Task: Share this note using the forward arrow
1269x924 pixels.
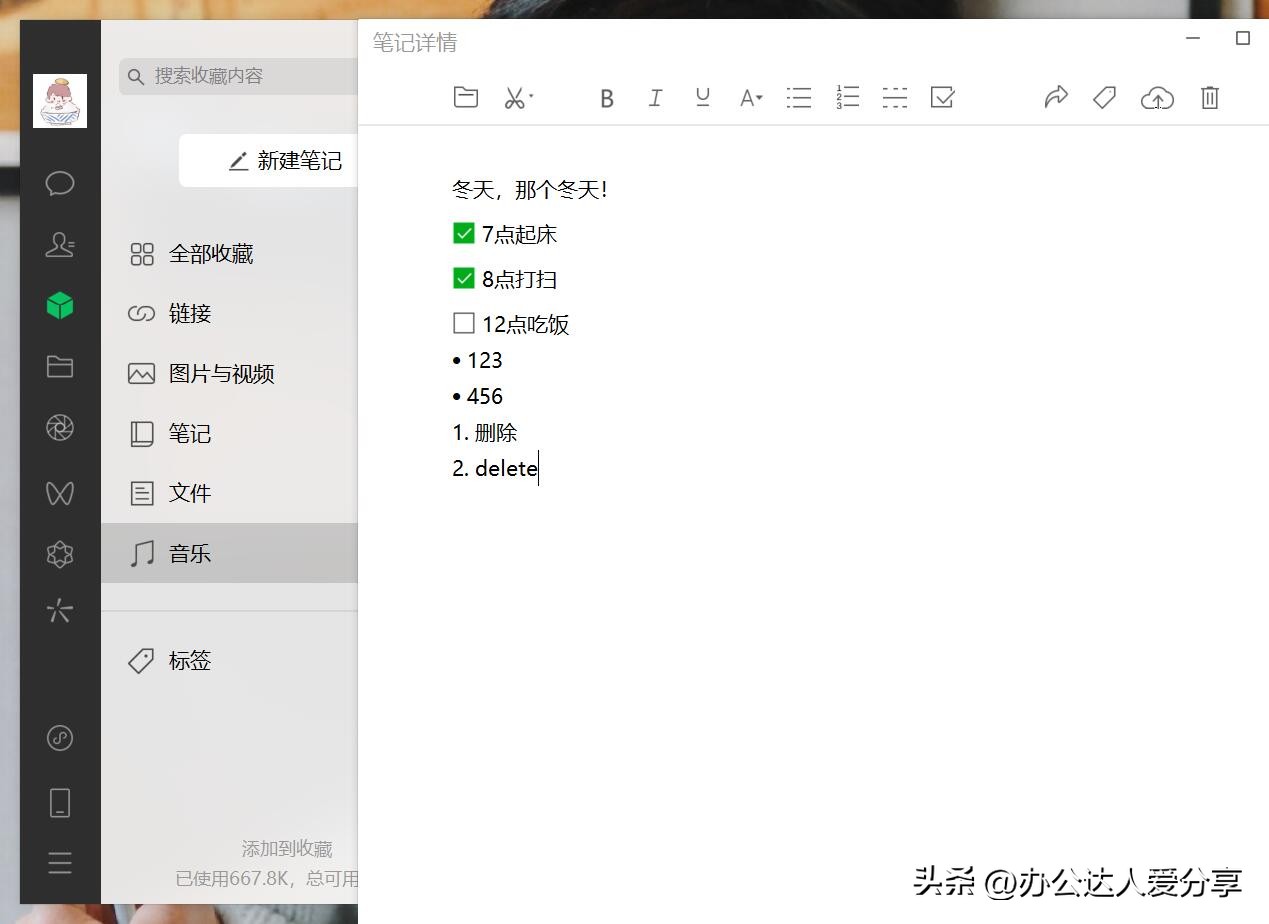Action: coord(1056,97)
